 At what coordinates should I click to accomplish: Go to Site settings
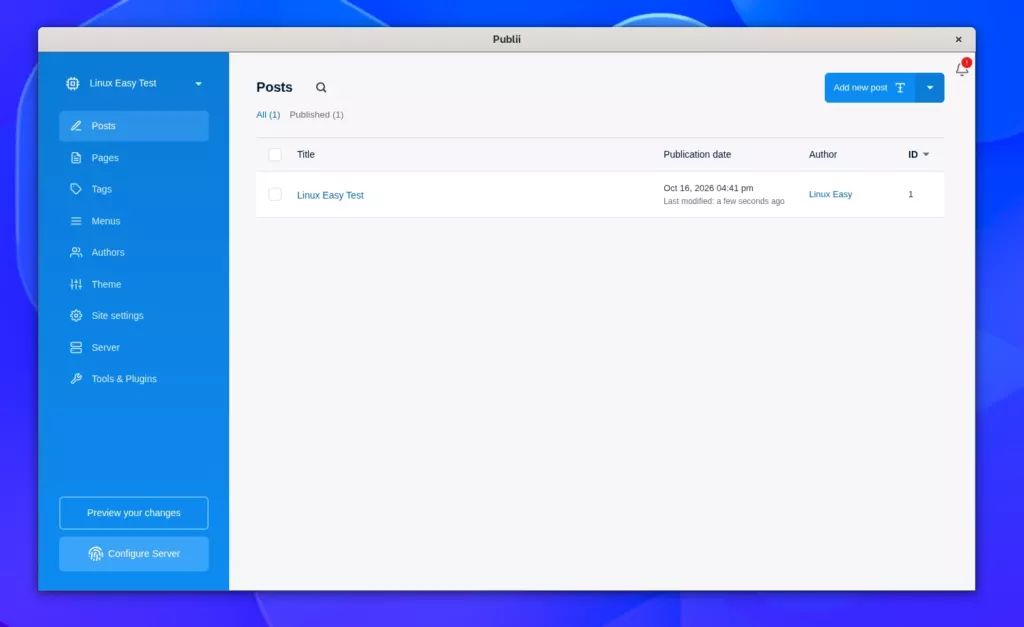(x=134, y=315)
